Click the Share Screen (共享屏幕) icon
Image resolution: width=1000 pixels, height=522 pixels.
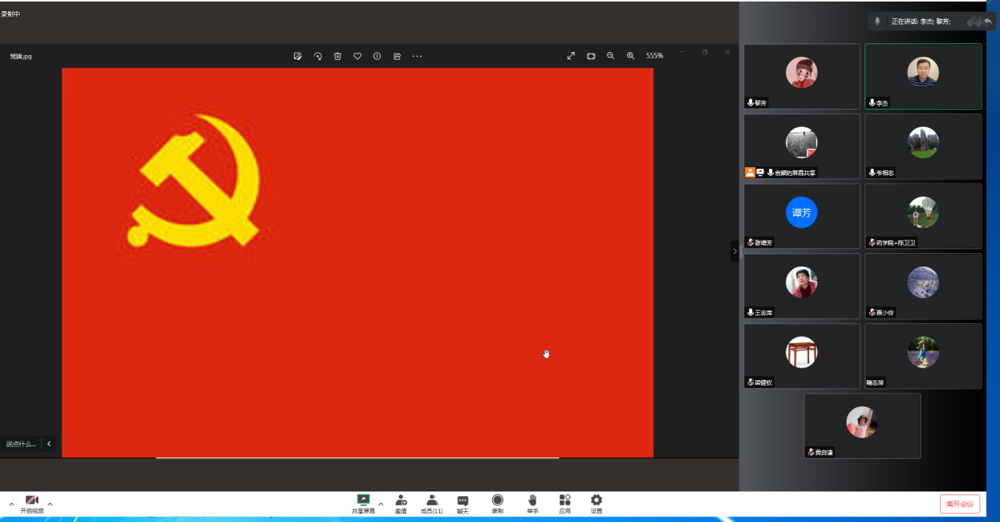[363, 501]
